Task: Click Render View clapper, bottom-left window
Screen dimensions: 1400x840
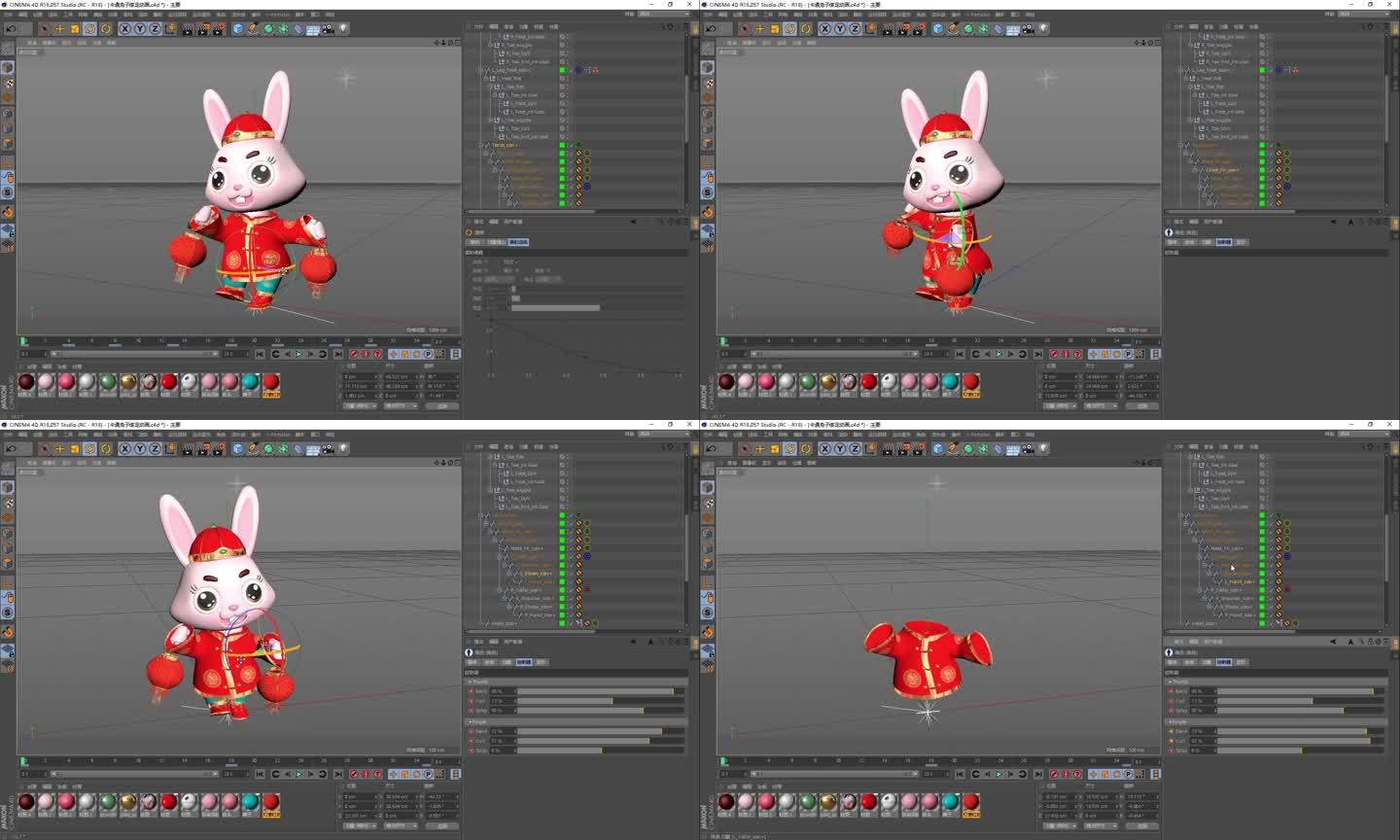Action: pyautogui.click(x=188, y=449)
